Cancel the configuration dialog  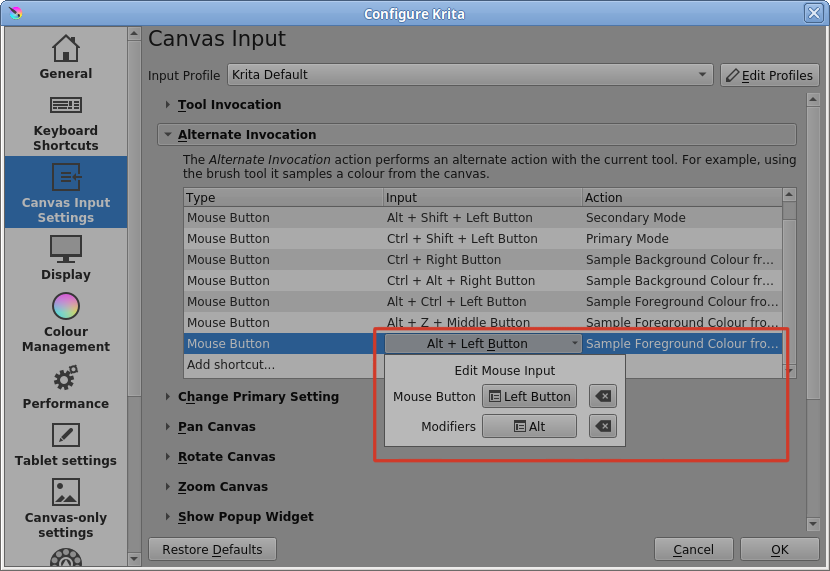click(693, 549)
